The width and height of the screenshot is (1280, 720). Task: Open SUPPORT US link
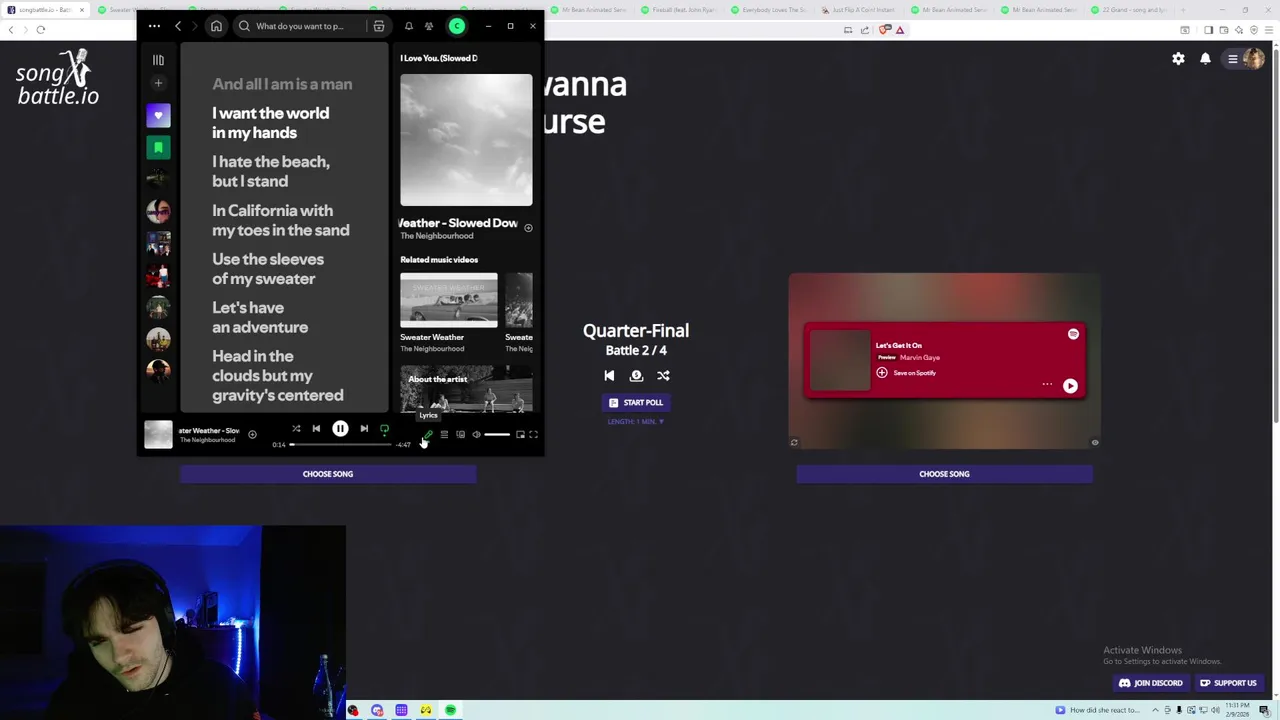(x=1228, y=683)
